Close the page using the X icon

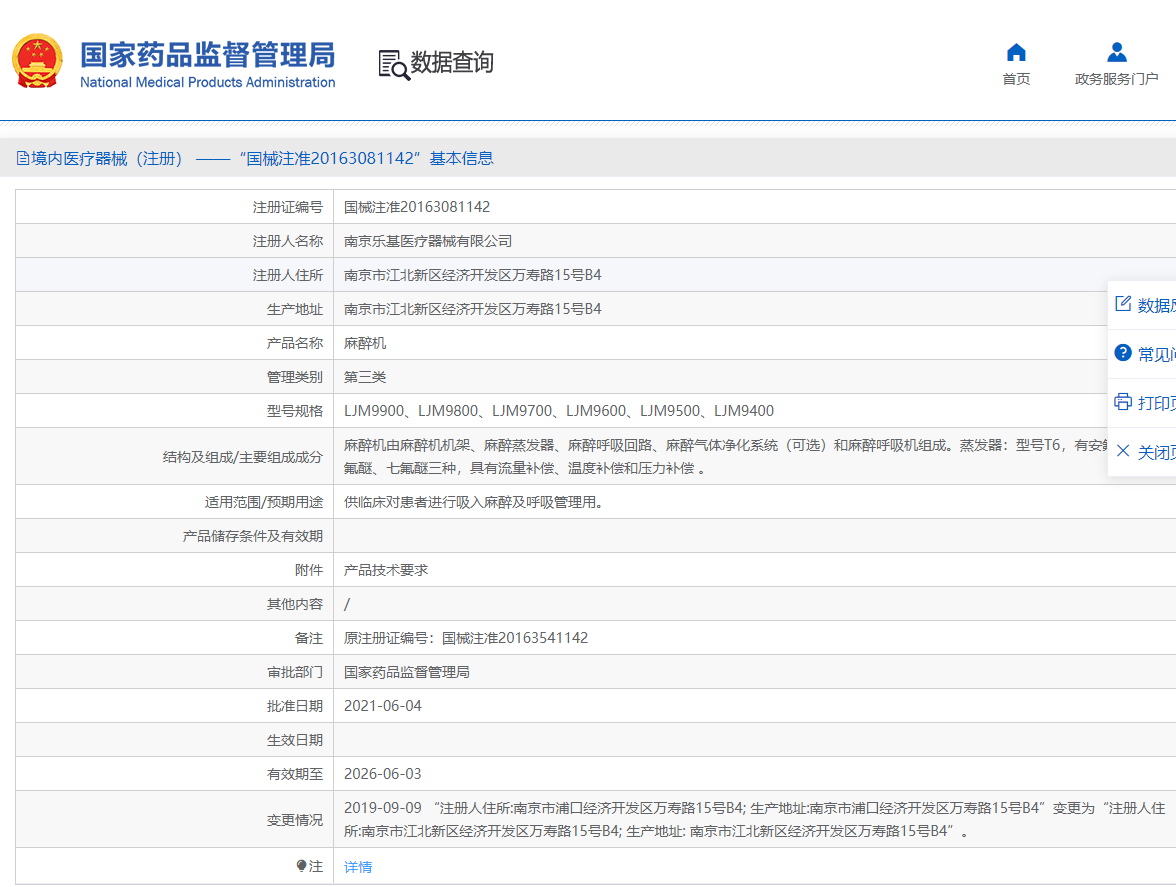pyautogui.click(x=1123, y=451)
